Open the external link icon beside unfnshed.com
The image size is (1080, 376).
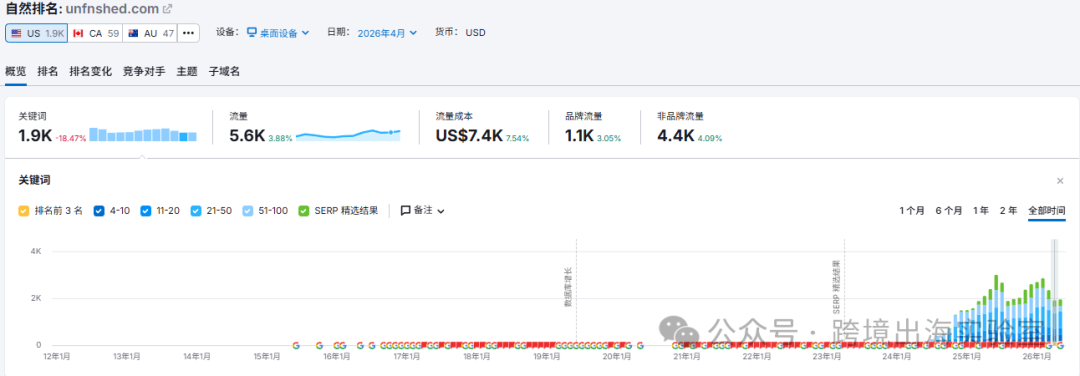(x=167, y=10)
